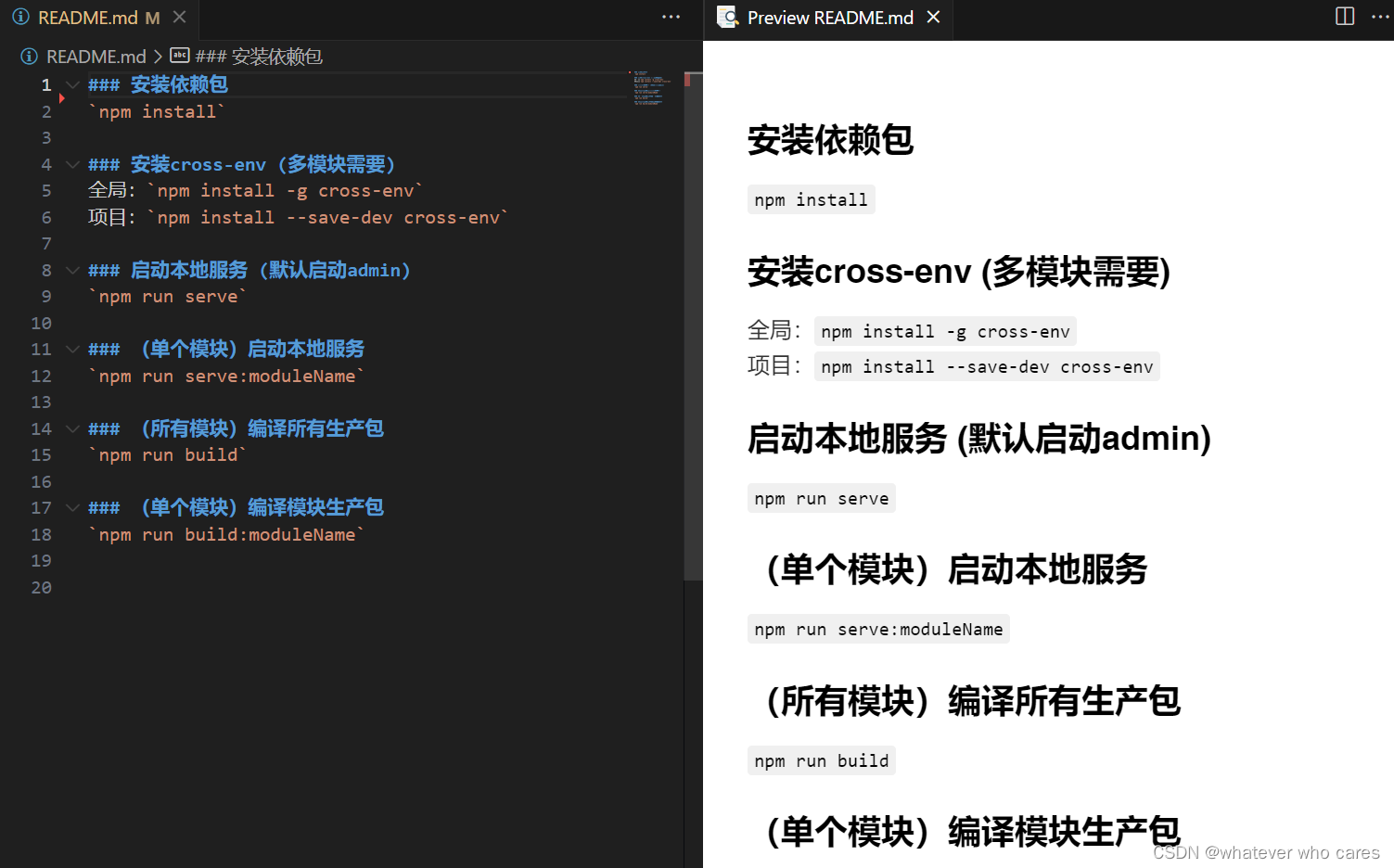Collapse the fold at line 1 heading
1394x868 pixels.
(x=72, y=85)
